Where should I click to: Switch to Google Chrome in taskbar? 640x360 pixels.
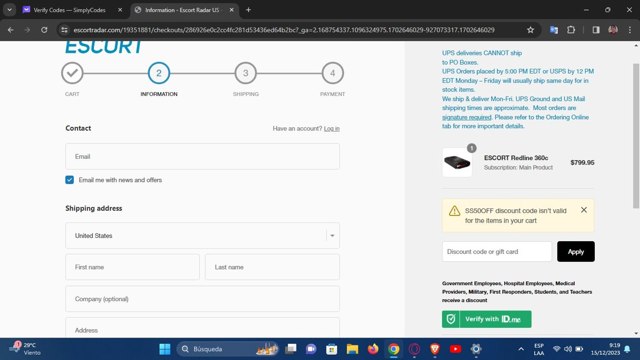click(393, 349)
